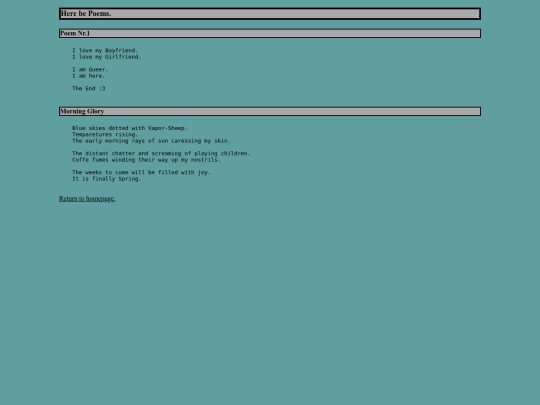Open the 'Return to homepage.' link
This screenshot has width=540, height=405.
[87, 199]
